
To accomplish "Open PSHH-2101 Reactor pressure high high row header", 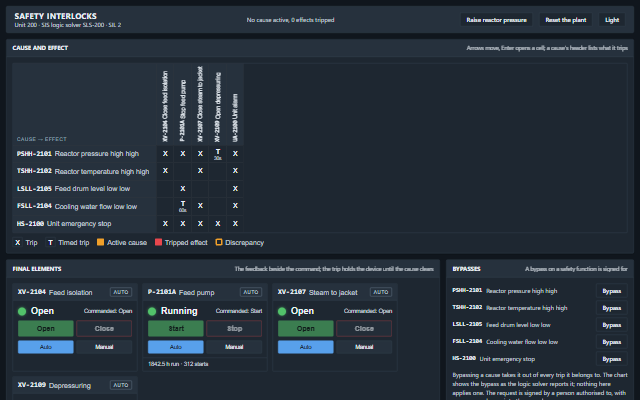I will click(x=84, y=153).
